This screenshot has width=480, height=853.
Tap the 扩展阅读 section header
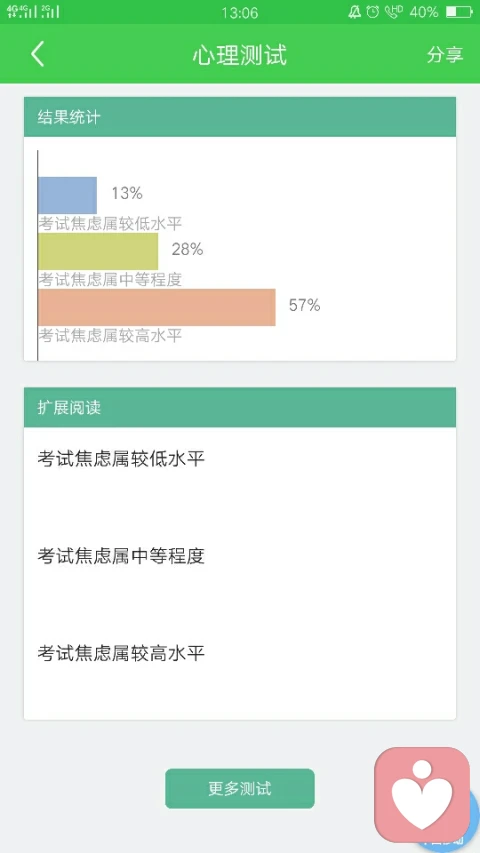(x=240, y=407)
